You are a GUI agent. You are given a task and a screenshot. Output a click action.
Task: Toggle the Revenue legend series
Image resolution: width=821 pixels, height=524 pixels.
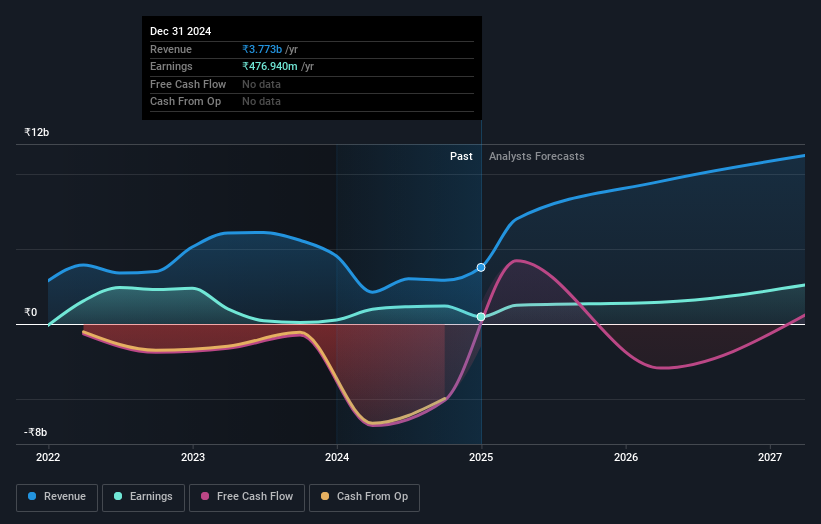click(x=57, y=497)
